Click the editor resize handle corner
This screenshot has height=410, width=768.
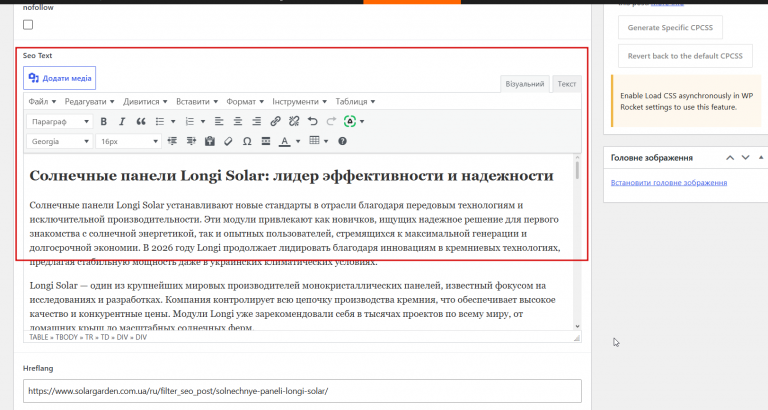[x=576, y=337]
